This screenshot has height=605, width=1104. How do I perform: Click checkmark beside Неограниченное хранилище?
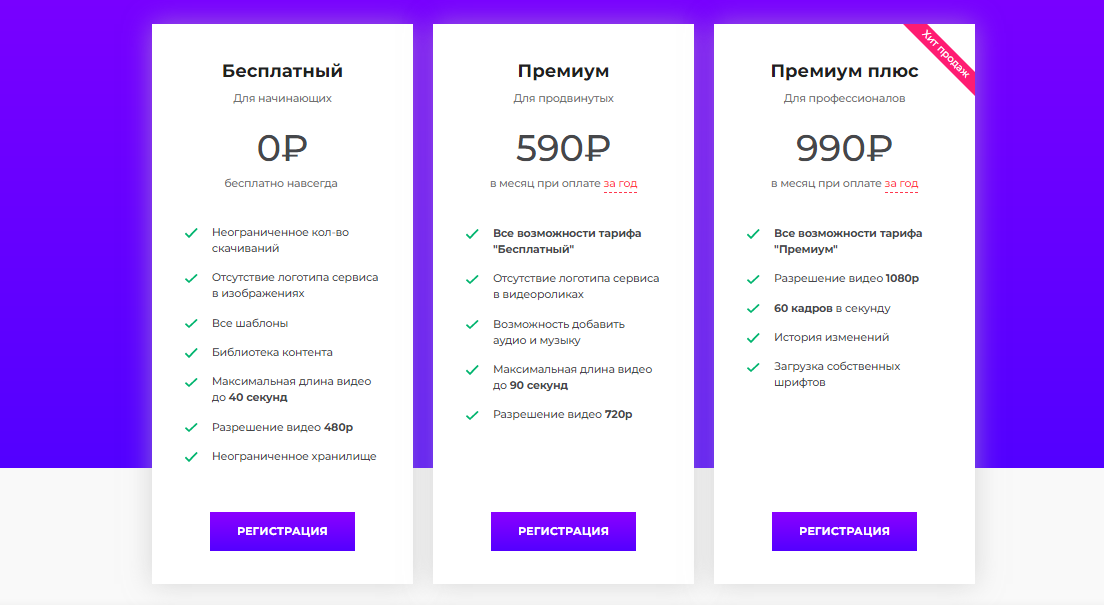coord(191,457)
